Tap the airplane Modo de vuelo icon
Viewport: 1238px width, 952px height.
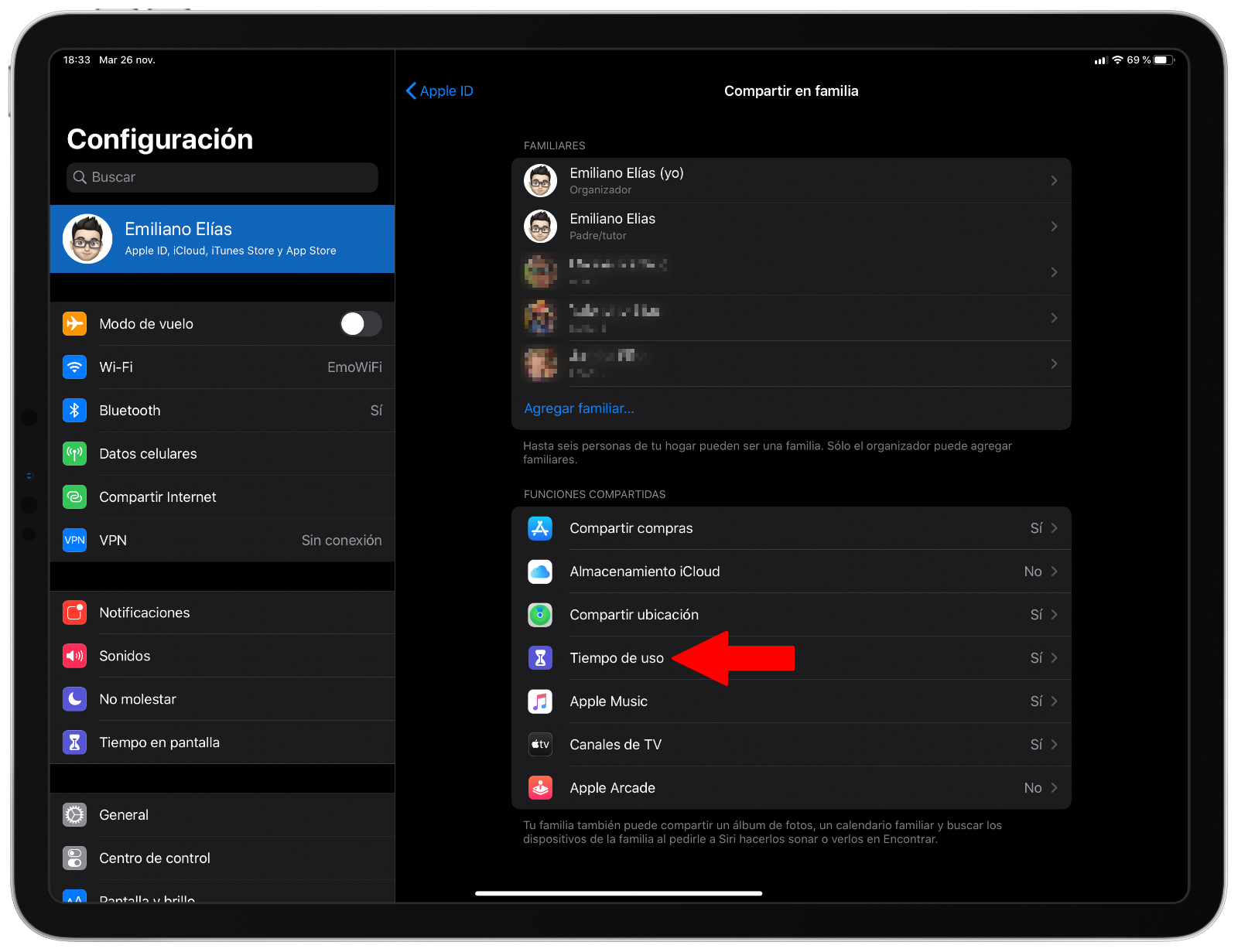tap(74, 323)
